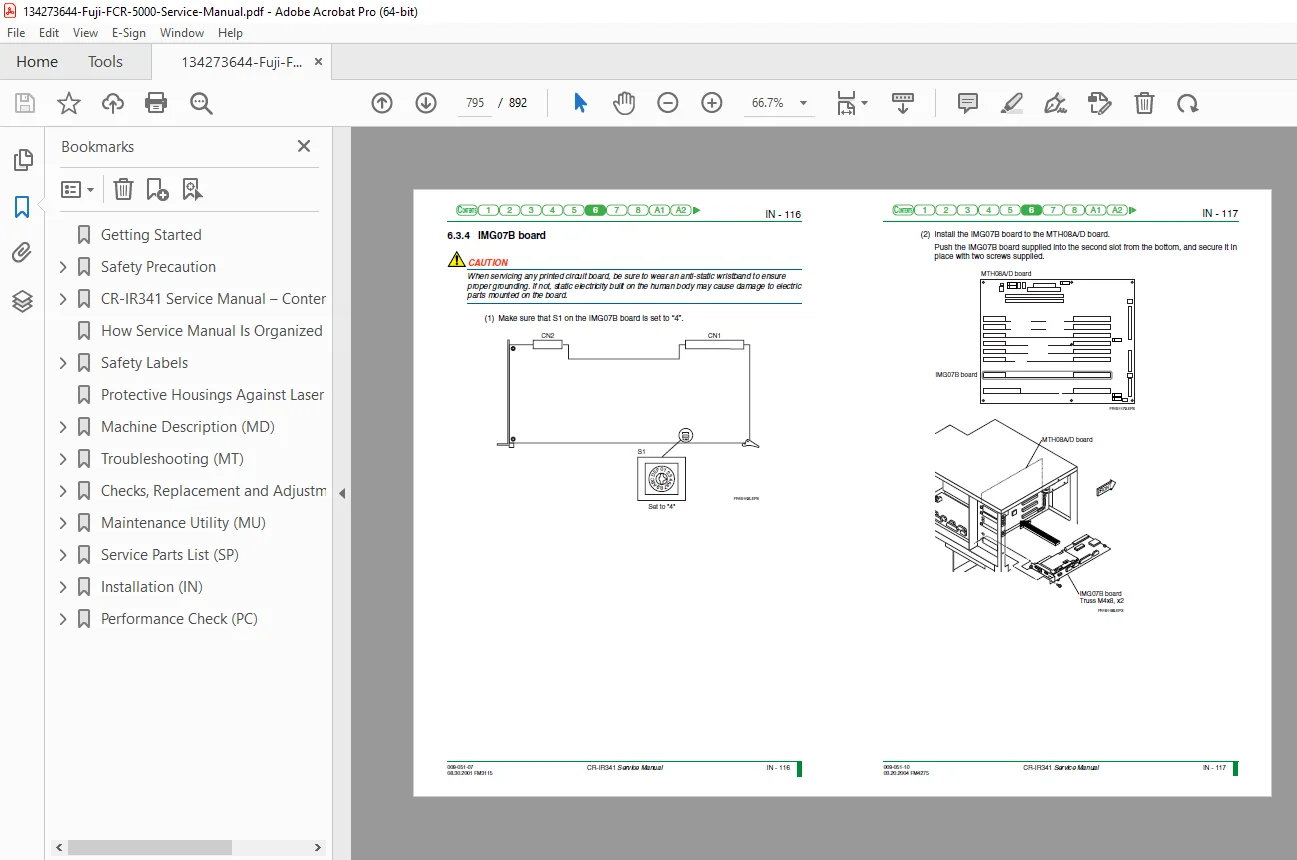The image size is (1297, 860).
Task: Collapse the navigation pane with the arrow handle
Action: (x=342, y=493)
